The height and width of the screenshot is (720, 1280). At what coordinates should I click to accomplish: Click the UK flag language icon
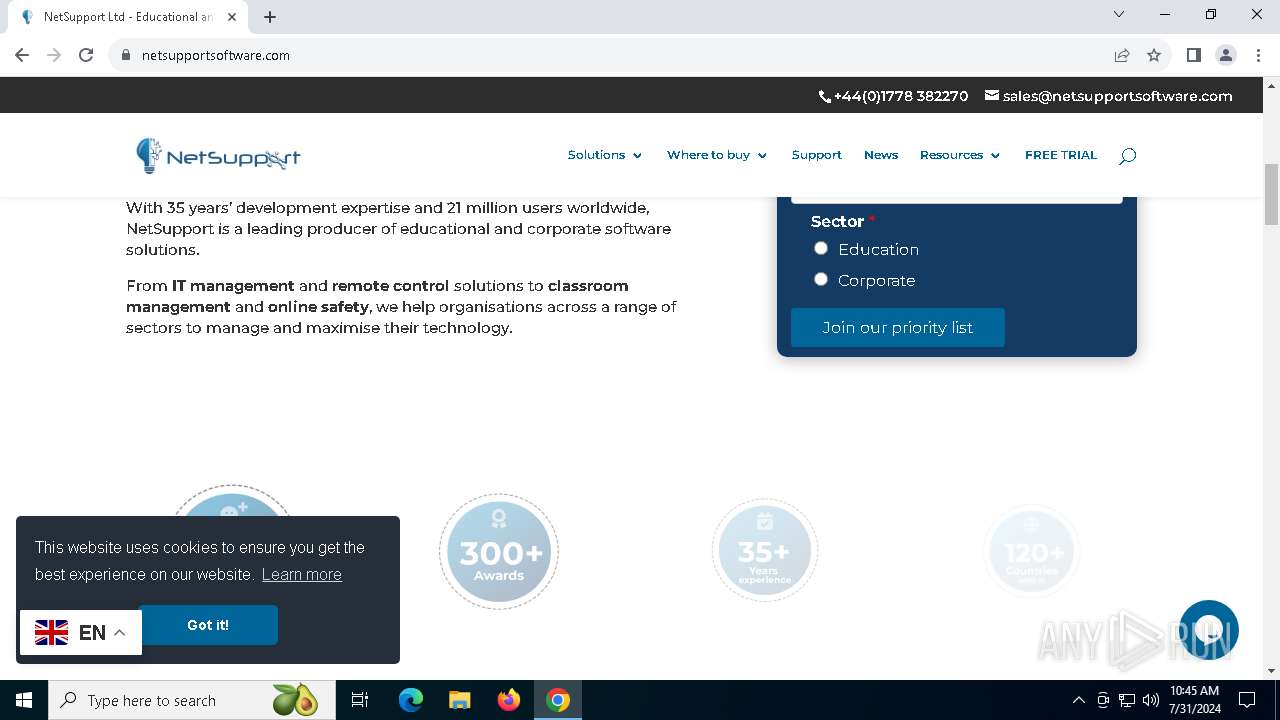tap(52, 632)
